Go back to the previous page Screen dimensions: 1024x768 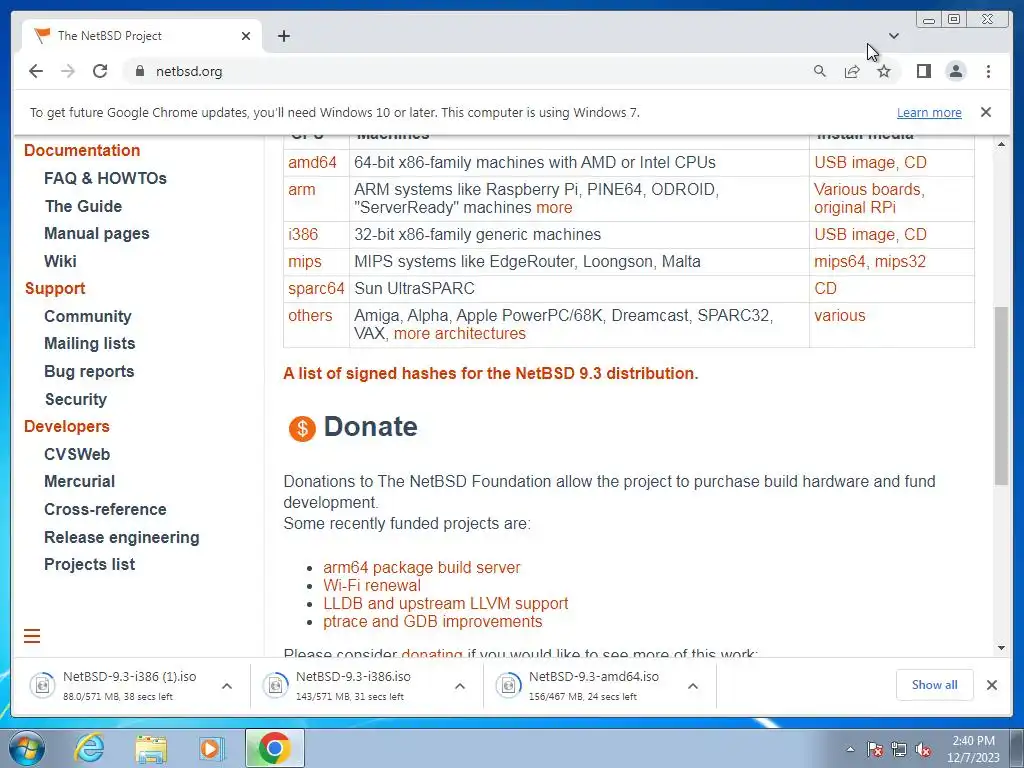36,71
